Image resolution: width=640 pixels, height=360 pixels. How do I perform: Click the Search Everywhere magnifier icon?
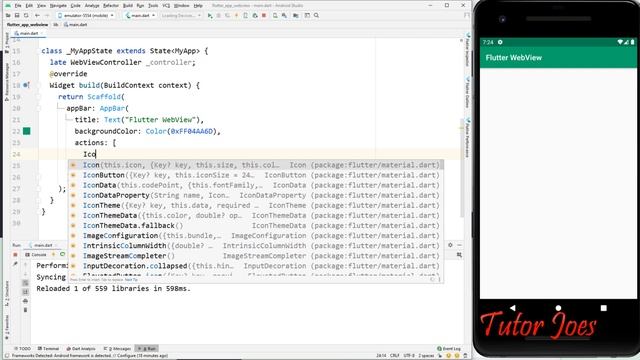pos(316,16)
